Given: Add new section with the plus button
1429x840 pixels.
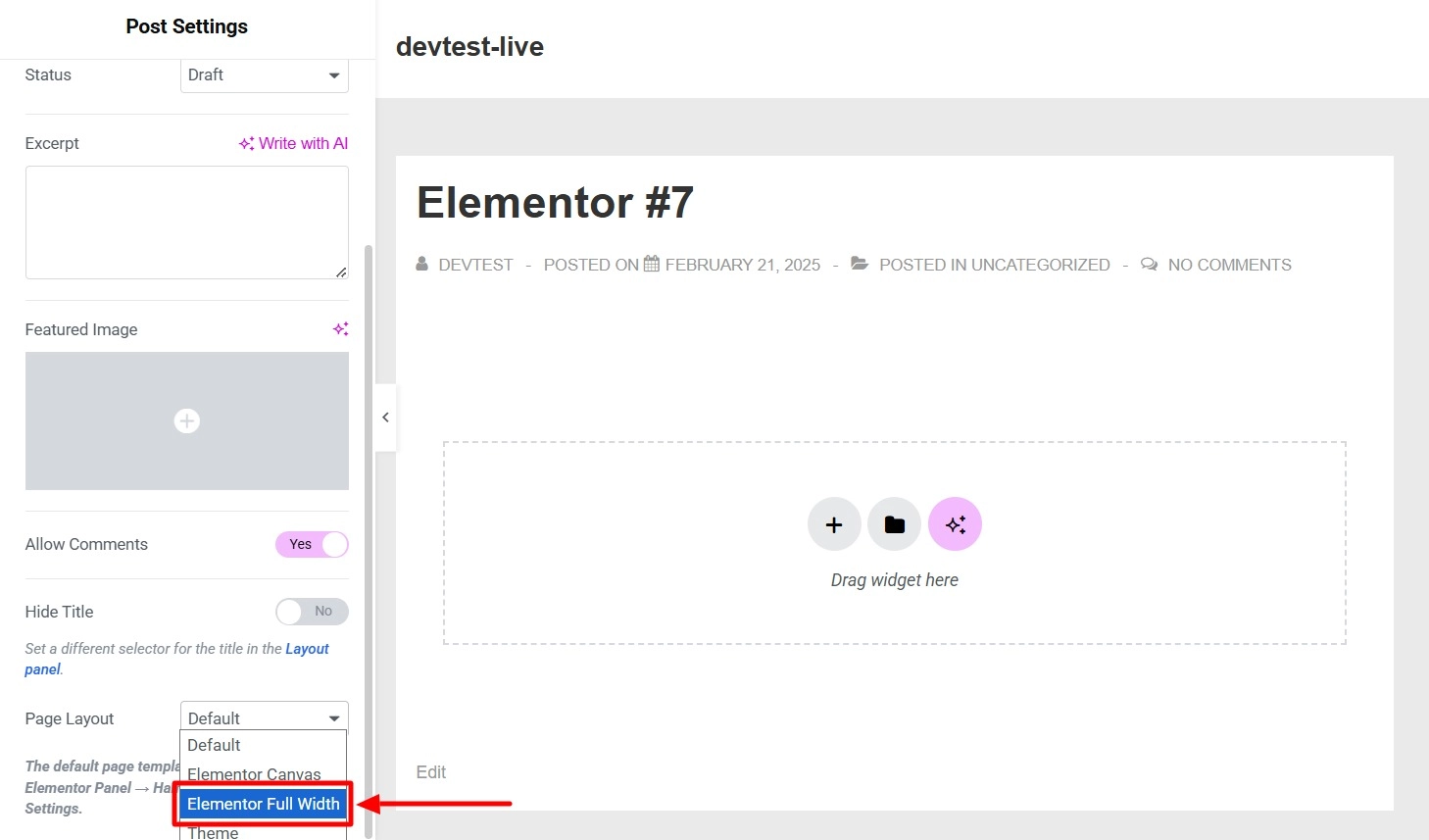Looking at the screenshot, I should pos(834,524).
